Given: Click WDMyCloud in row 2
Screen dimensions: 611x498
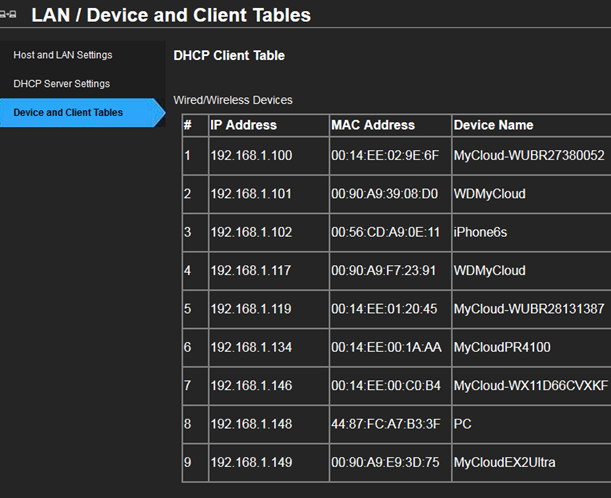Looking at the screenshot, I should tap(489, 194).
